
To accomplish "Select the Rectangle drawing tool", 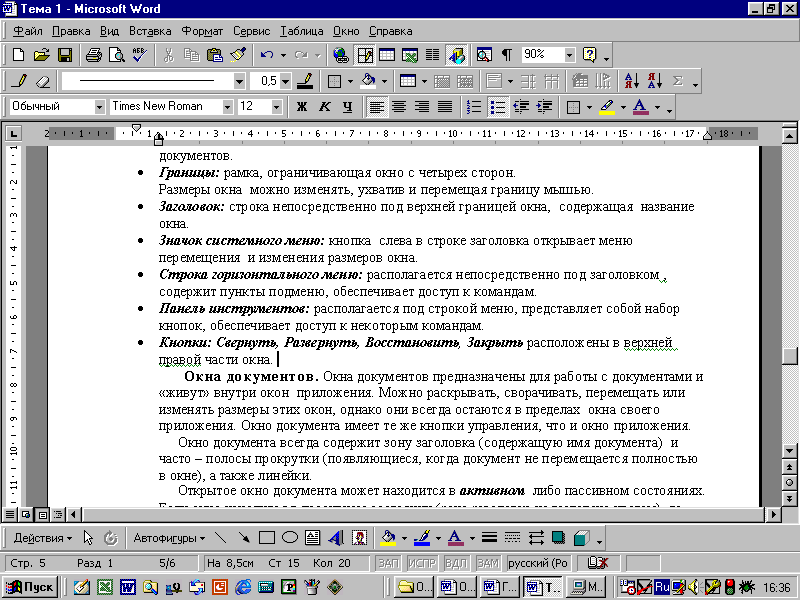I will tap(266, 537).
